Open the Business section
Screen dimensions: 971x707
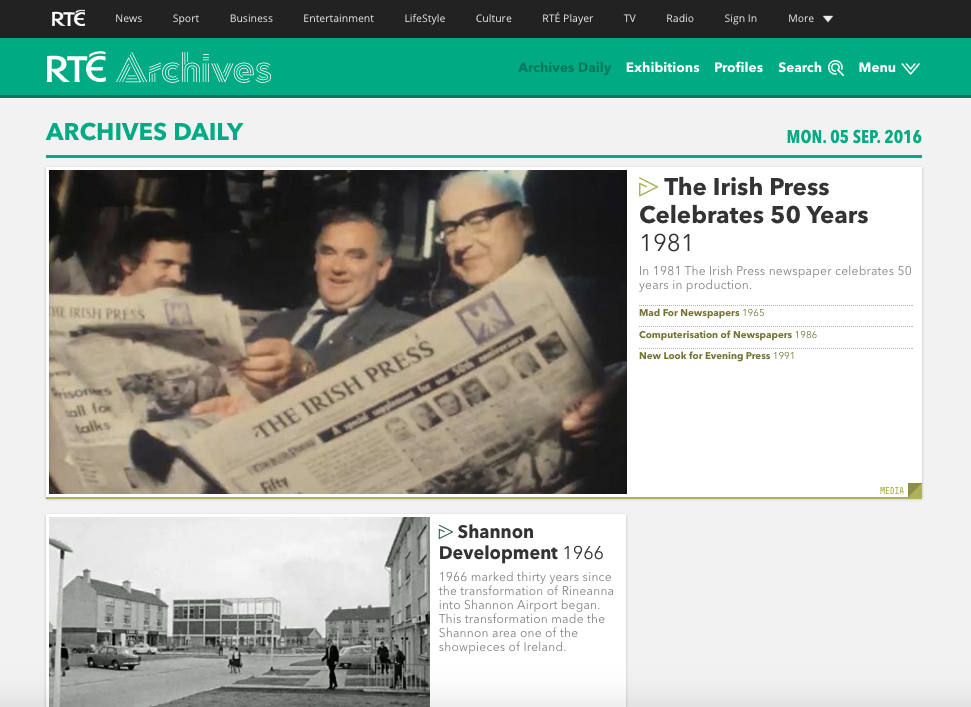251,19
